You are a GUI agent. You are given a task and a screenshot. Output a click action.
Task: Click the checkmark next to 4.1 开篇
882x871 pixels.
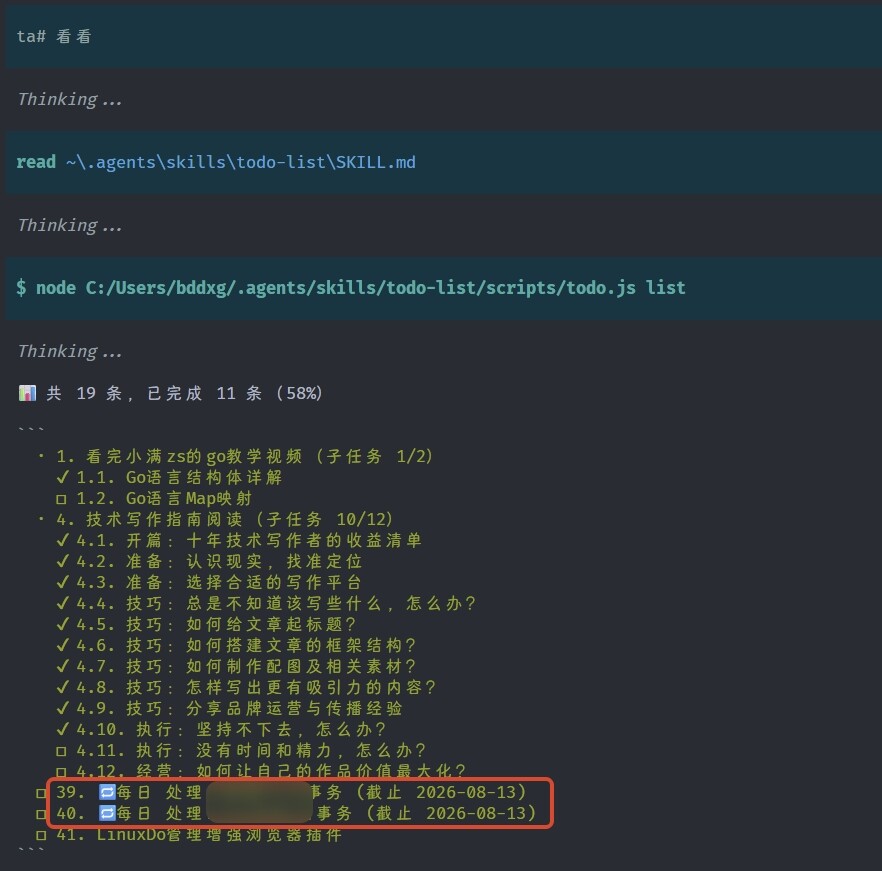[x=62, y=540]
